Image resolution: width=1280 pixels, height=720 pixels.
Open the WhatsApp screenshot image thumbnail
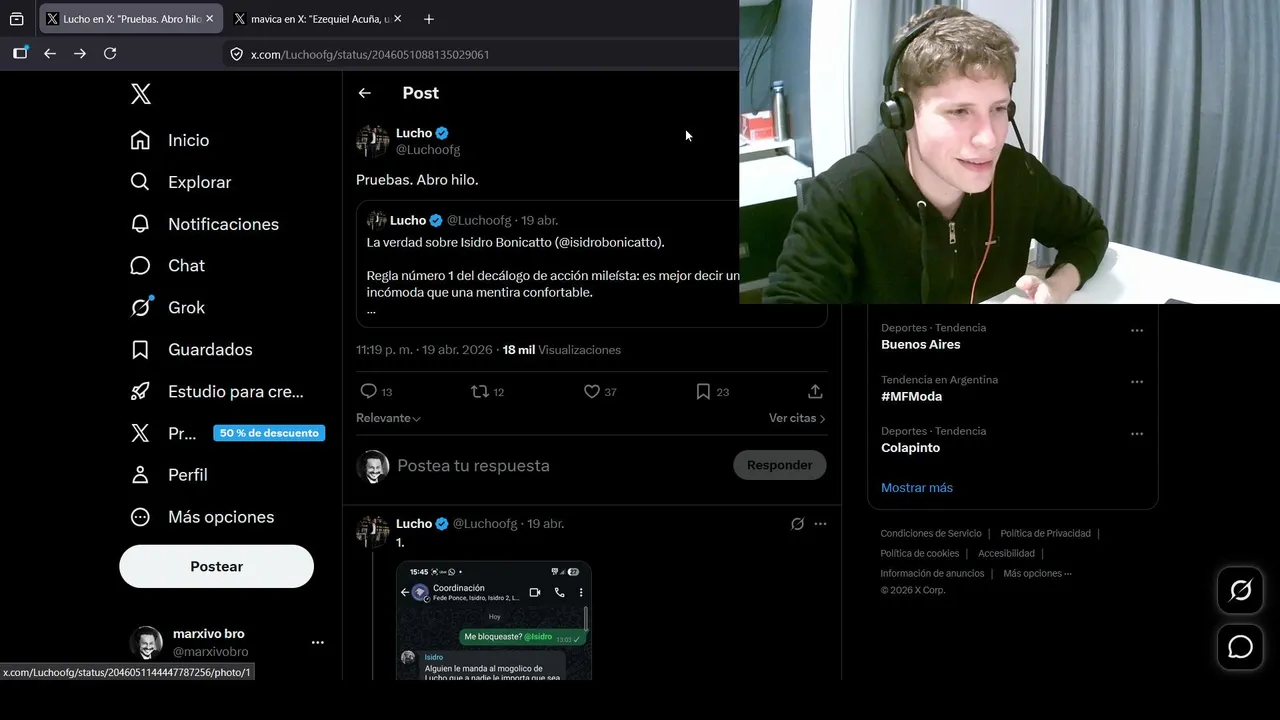pos(493,620)
